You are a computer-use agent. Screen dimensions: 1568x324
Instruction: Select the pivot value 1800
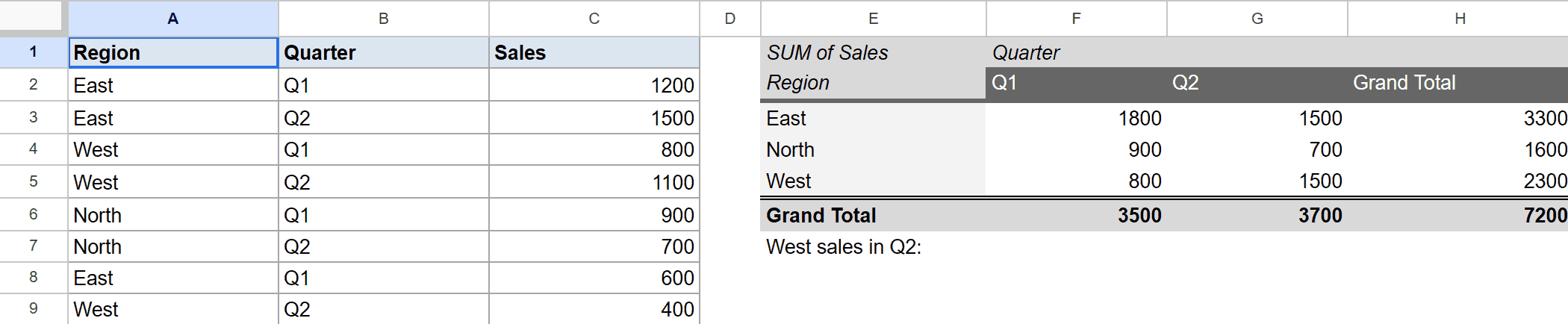click(x=1077, y=118)
